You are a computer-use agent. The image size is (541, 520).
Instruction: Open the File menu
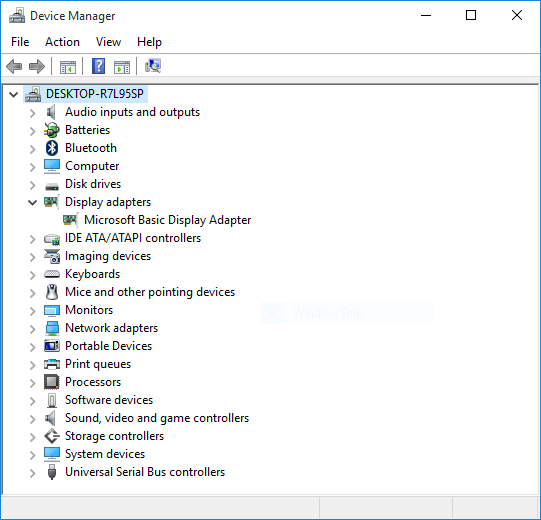pyautogui.click(x=20, y=42)
